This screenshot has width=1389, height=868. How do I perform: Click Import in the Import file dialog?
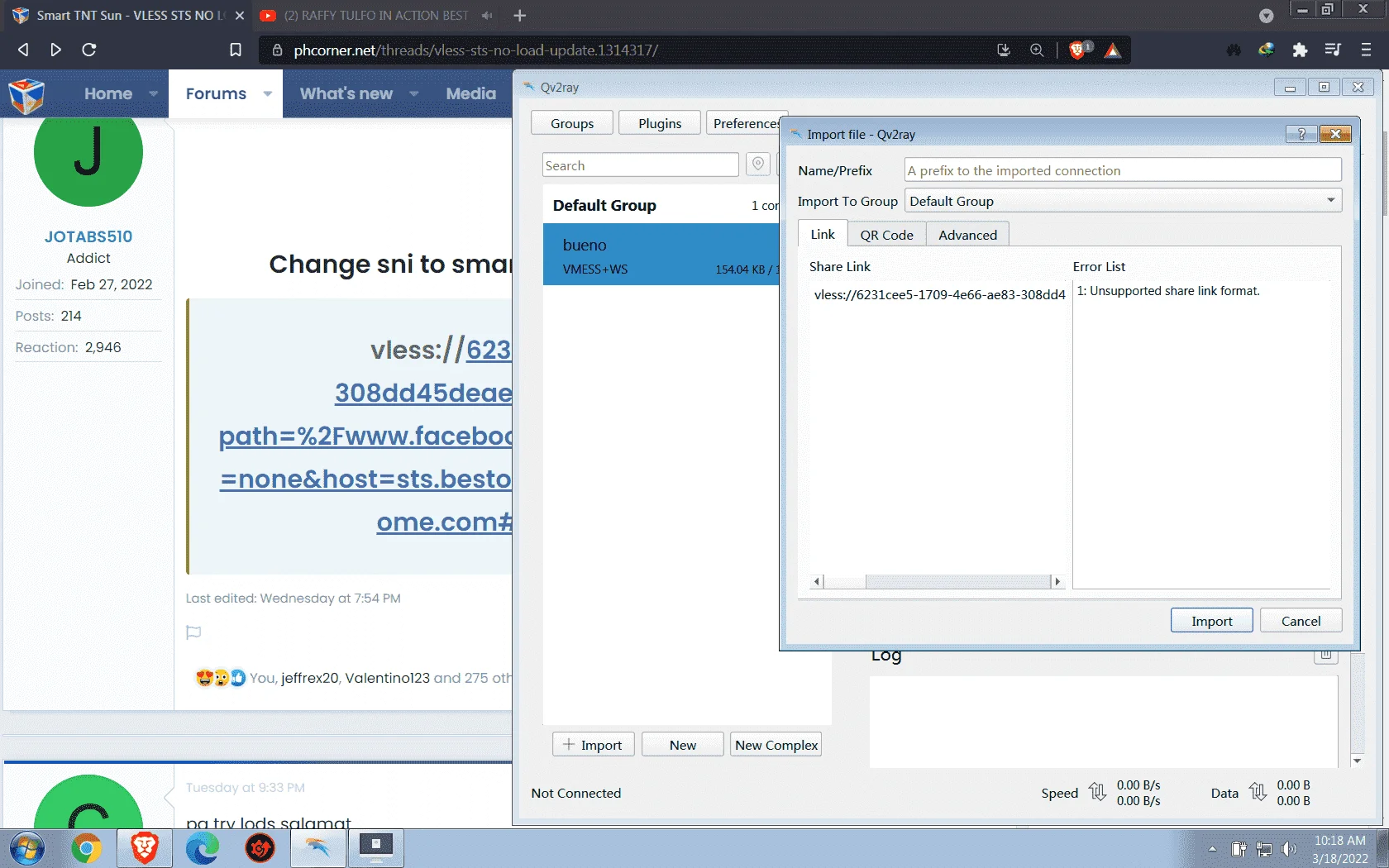click(x=1211, y=621)
